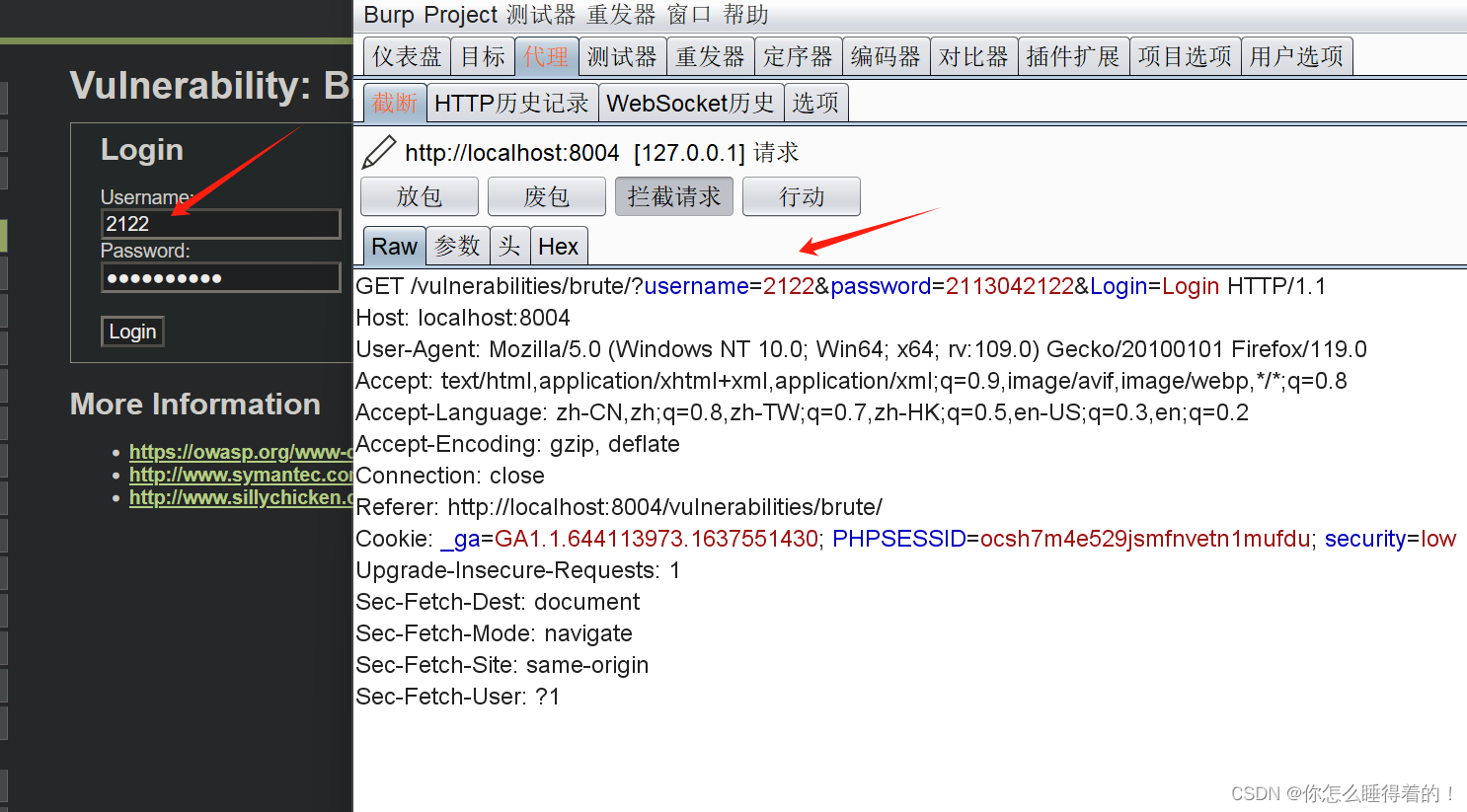Open the HTTP历史记录 sub-tab
Image resolution: width=1467 pixels, height=812 pixels.
[511, 103]
